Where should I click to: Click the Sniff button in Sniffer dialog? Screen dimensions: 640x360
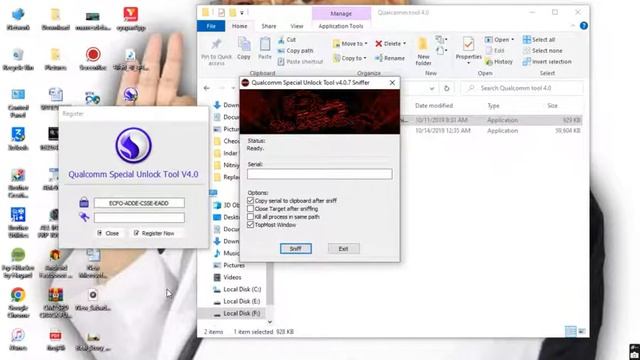point(296,249)
